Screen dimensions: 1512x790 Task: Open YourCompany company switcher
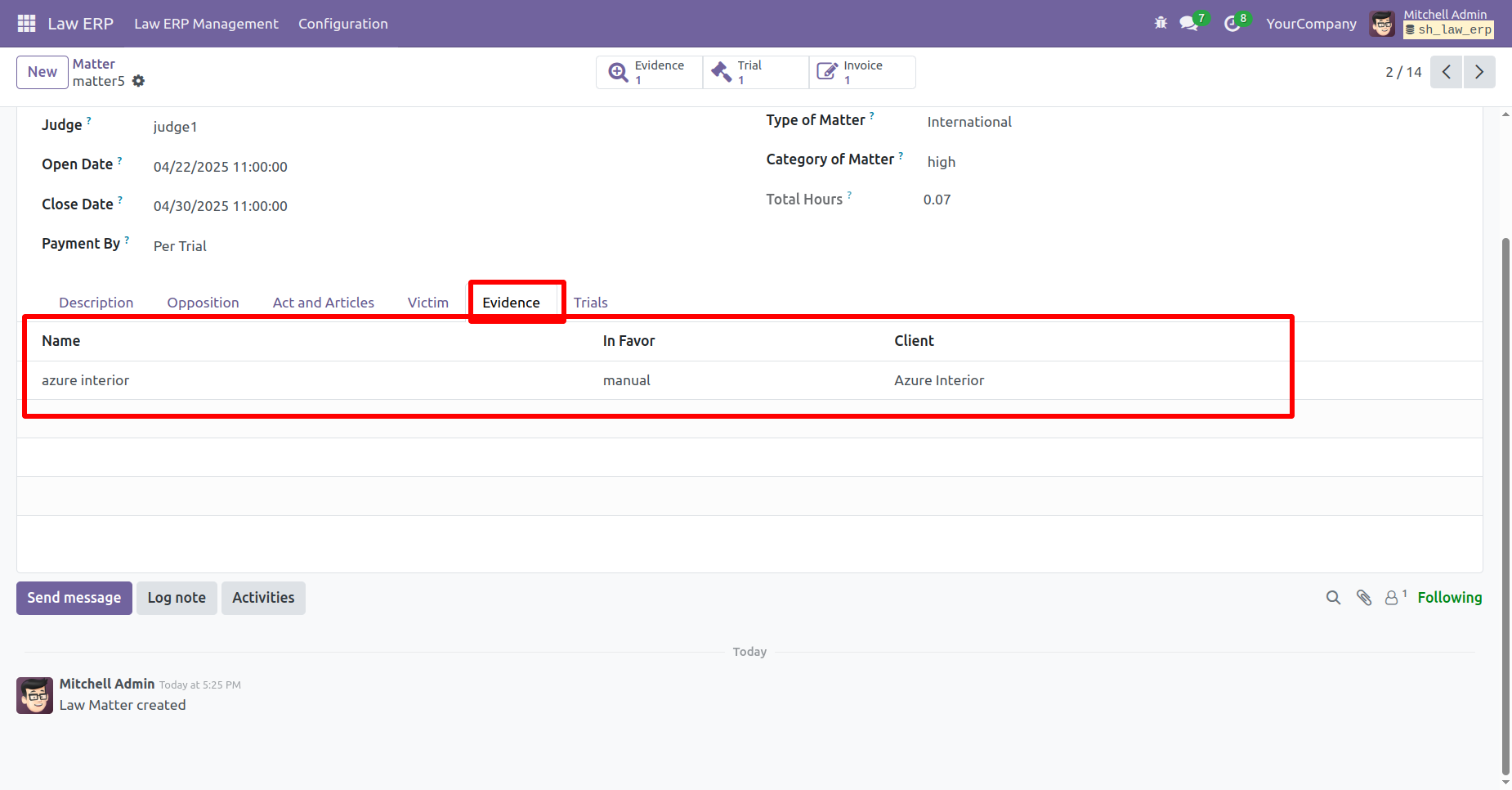1311,24
